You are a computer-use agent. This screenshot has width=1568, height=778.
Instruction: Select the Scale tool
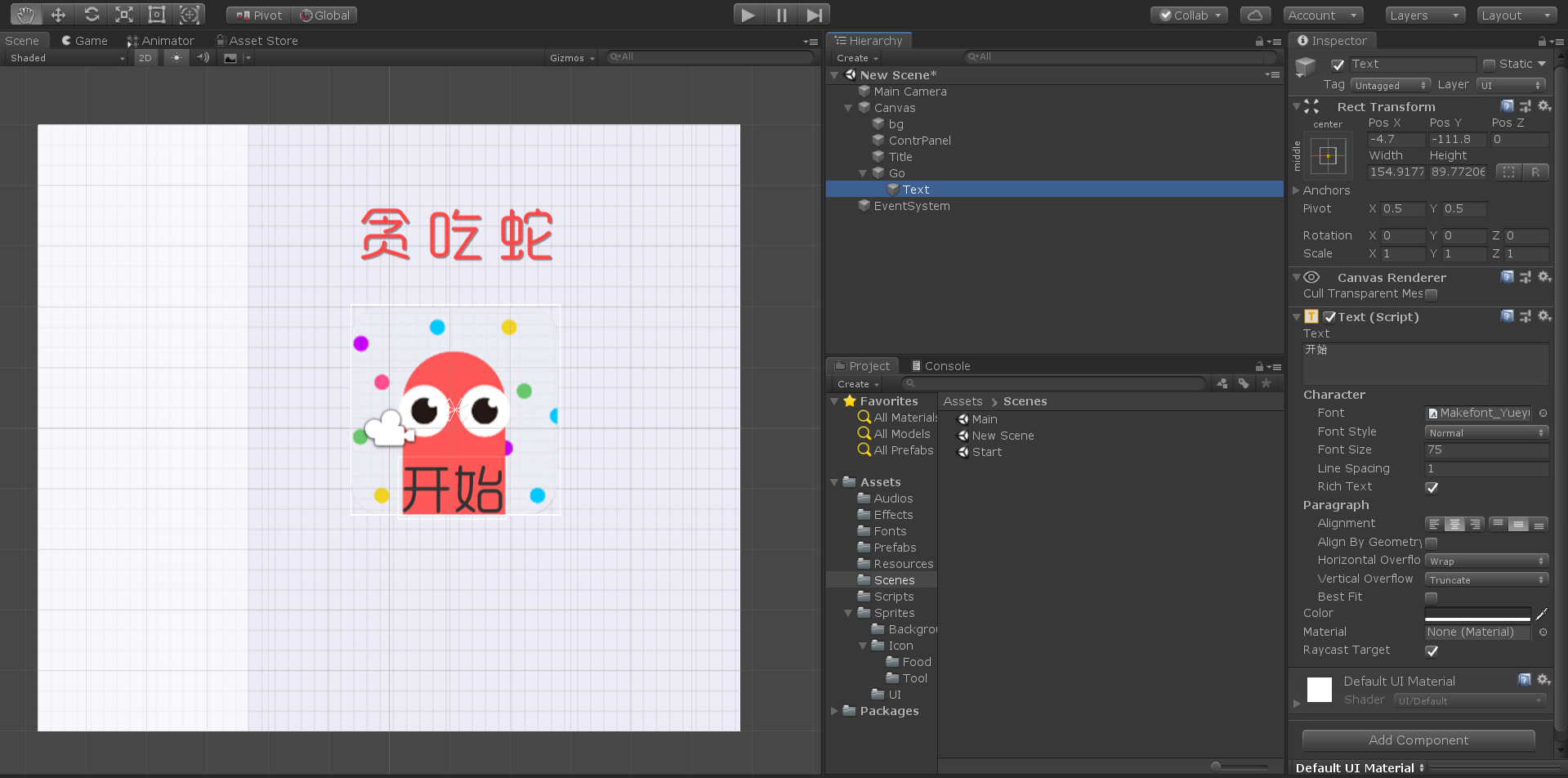point(124,15)
